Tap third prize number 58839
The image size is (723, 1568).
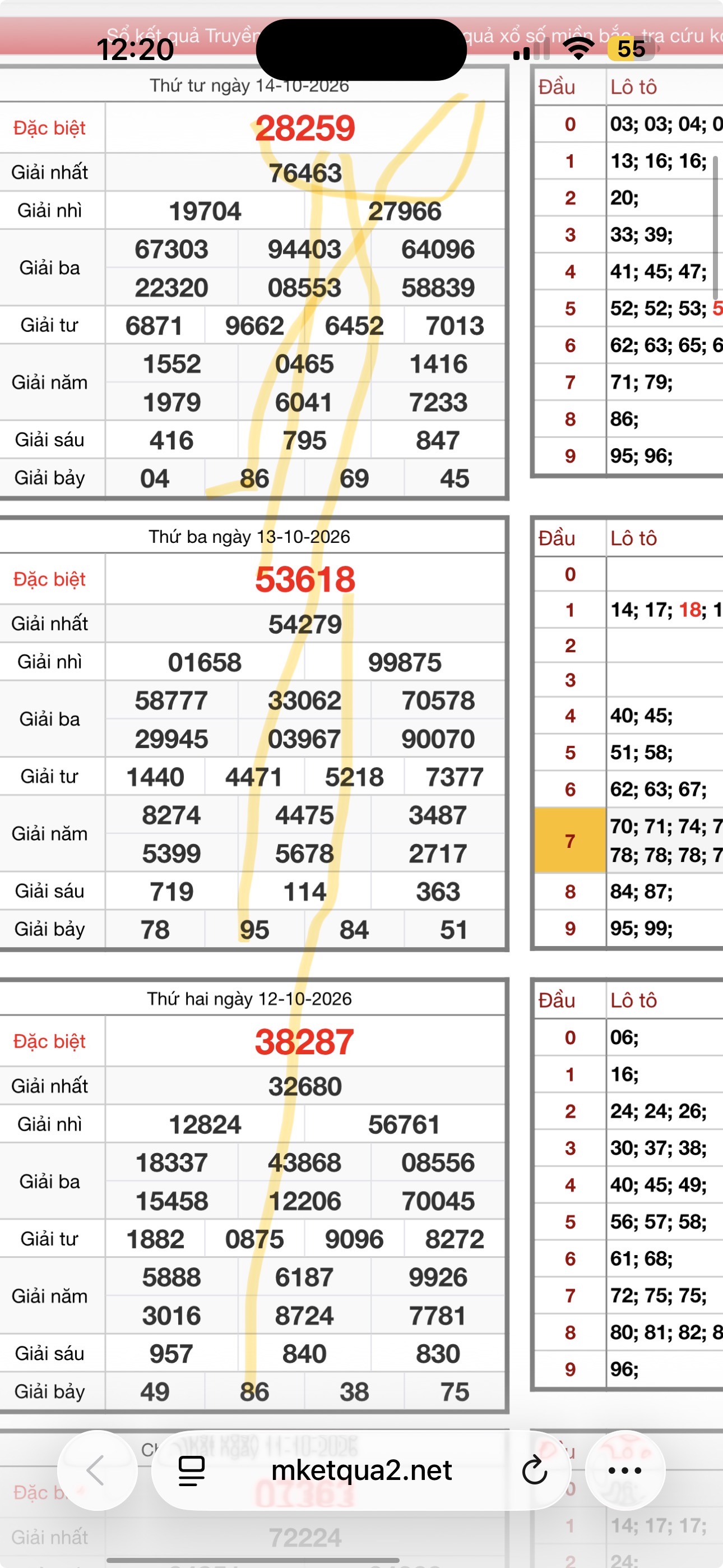(x=438, y=288)
